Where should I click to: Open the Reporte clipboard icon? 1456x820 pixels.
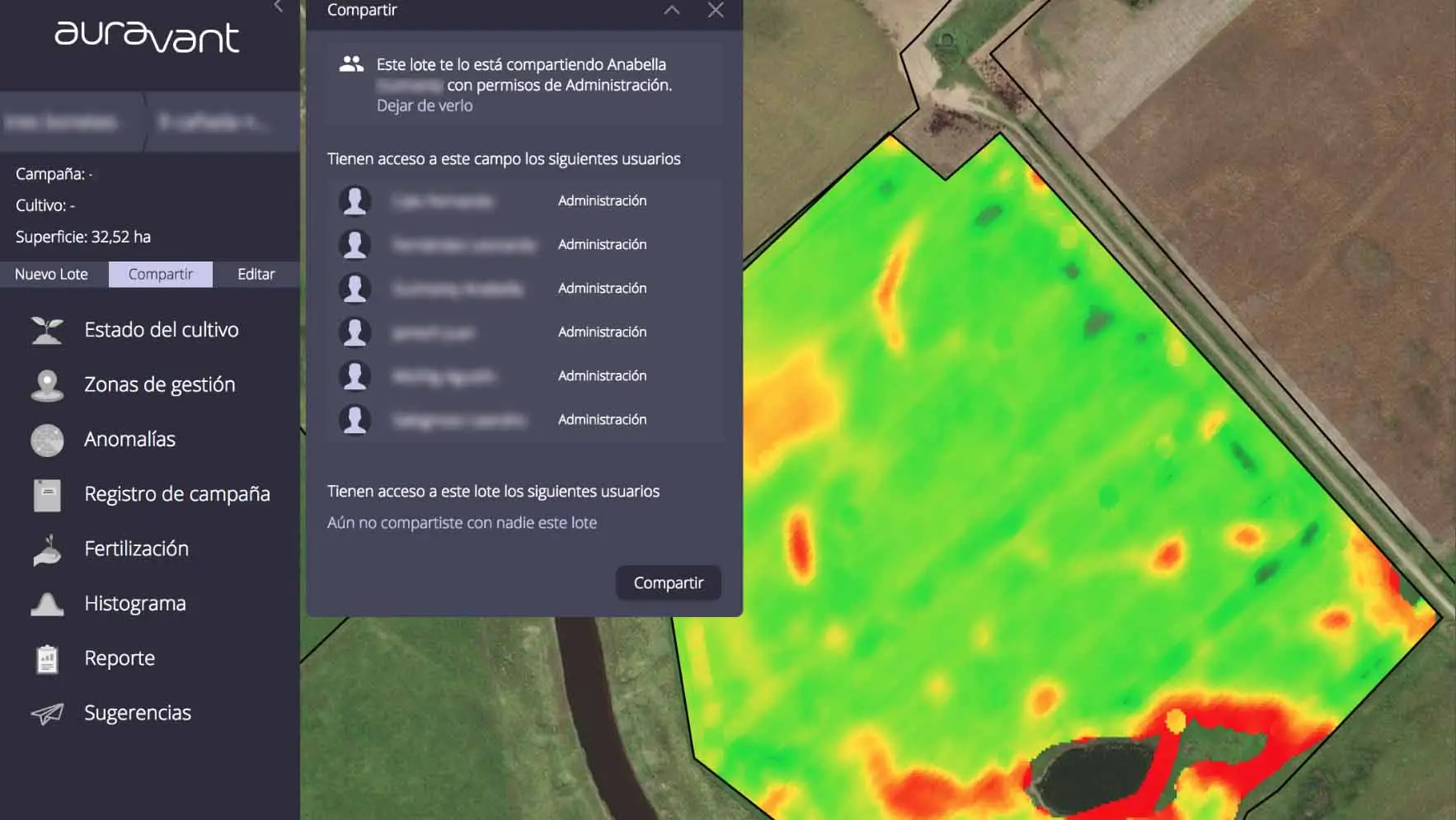coord(47,659)
